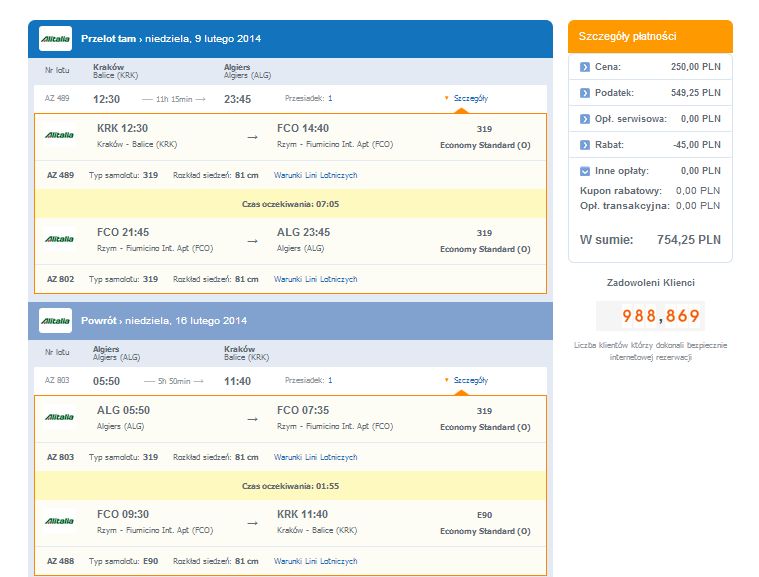Image resolution: width=759 pixels, height=577 pixels.
Task: Click the KRK 12:30 departure text
Action: (x=122, y=128)
